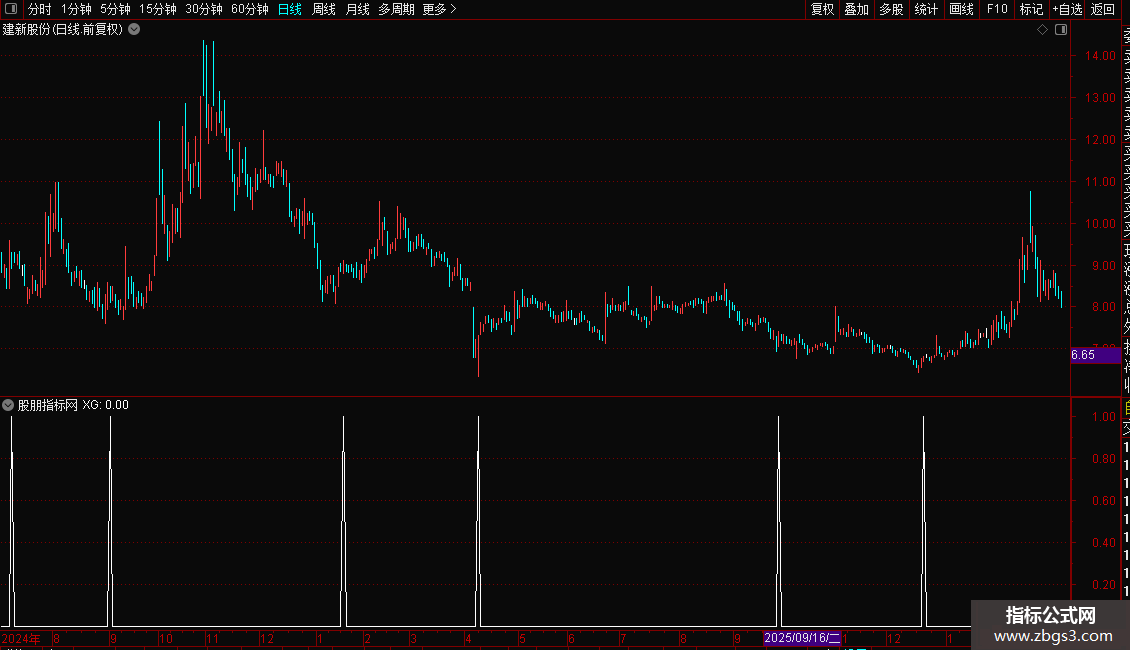Click the 建新股份(日线.前复权) title text
1130x650 pixels.
(63, 30)
